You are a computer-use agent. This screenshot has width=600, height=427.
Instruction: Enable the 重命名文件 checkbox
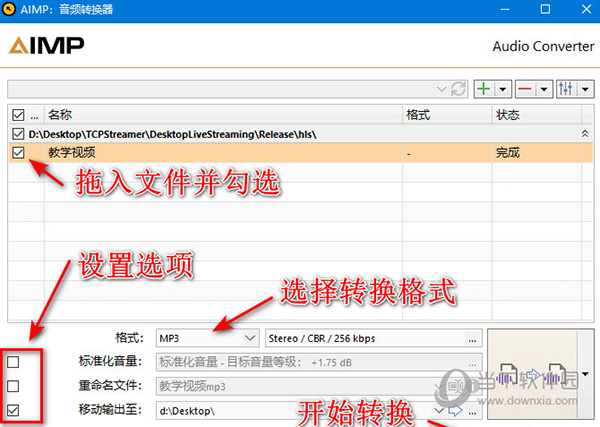[x=13, y=386]
